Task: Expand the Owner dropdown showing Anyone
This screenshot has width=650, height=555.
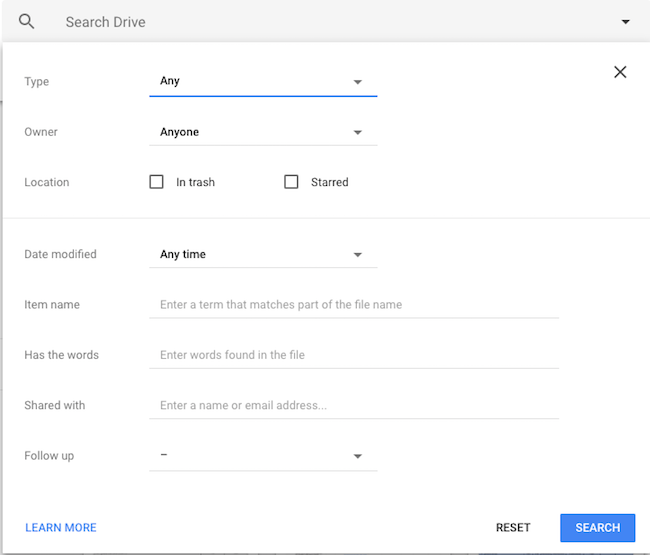Action: [x=263, y=132]
